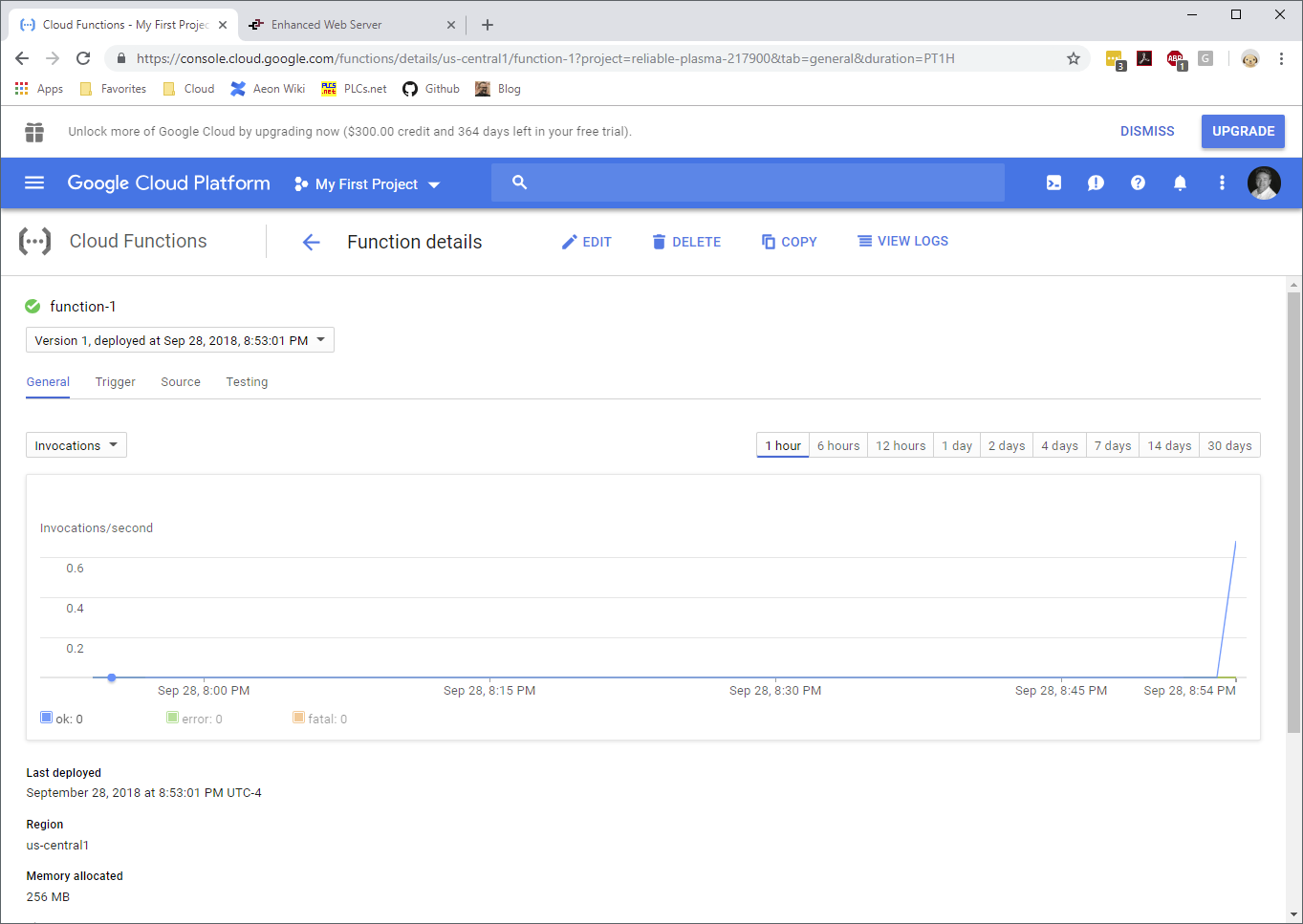This screenshot has width=1303, height=924.
Task: Open the feedback icon in header
Action: coord(1096,183)
